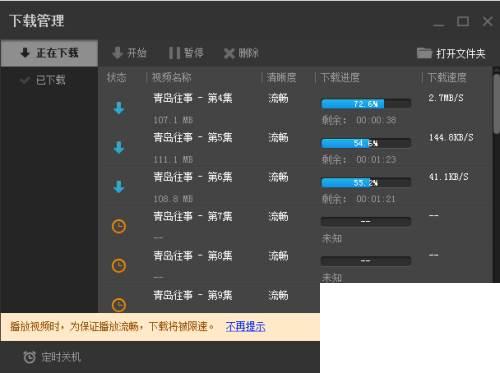Click the 下载速度 column header

pyautogui.click(x=447, y=77)
